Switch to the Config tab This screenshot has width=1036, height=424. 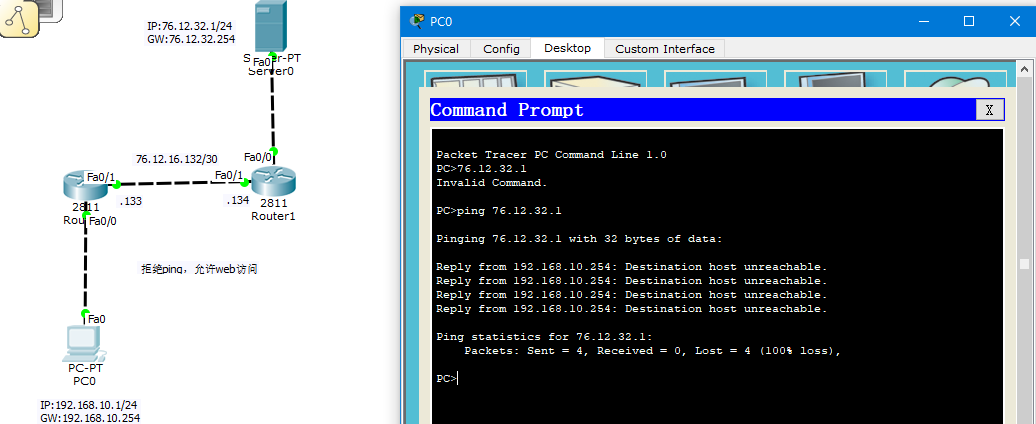click(501, 49)
